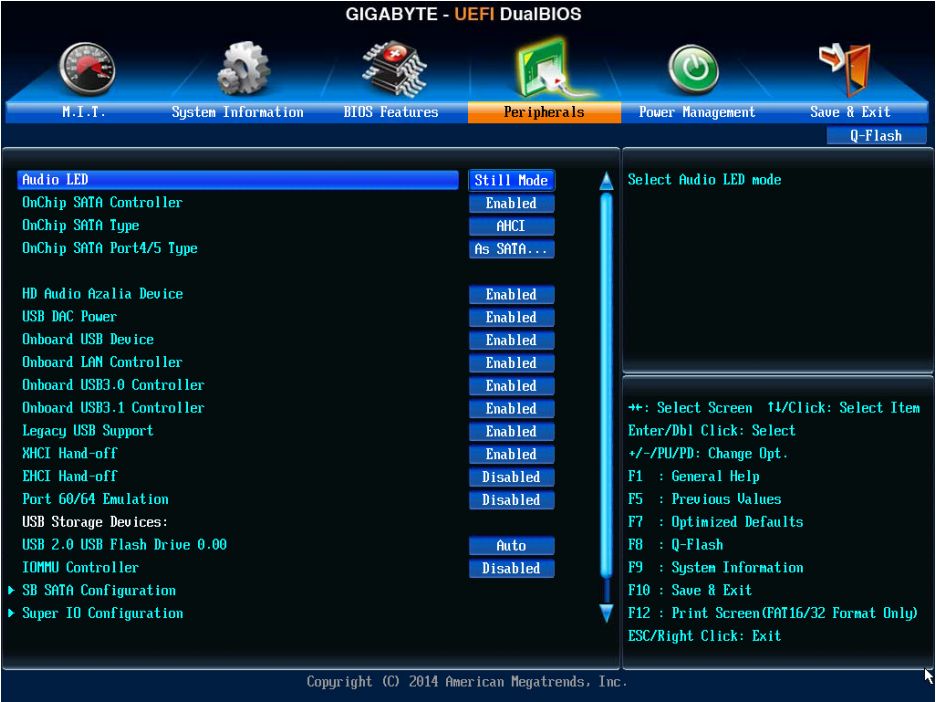Expand Super IO Configuration submenu arrow
Screen dimensions: 936x702
[11, 613]
